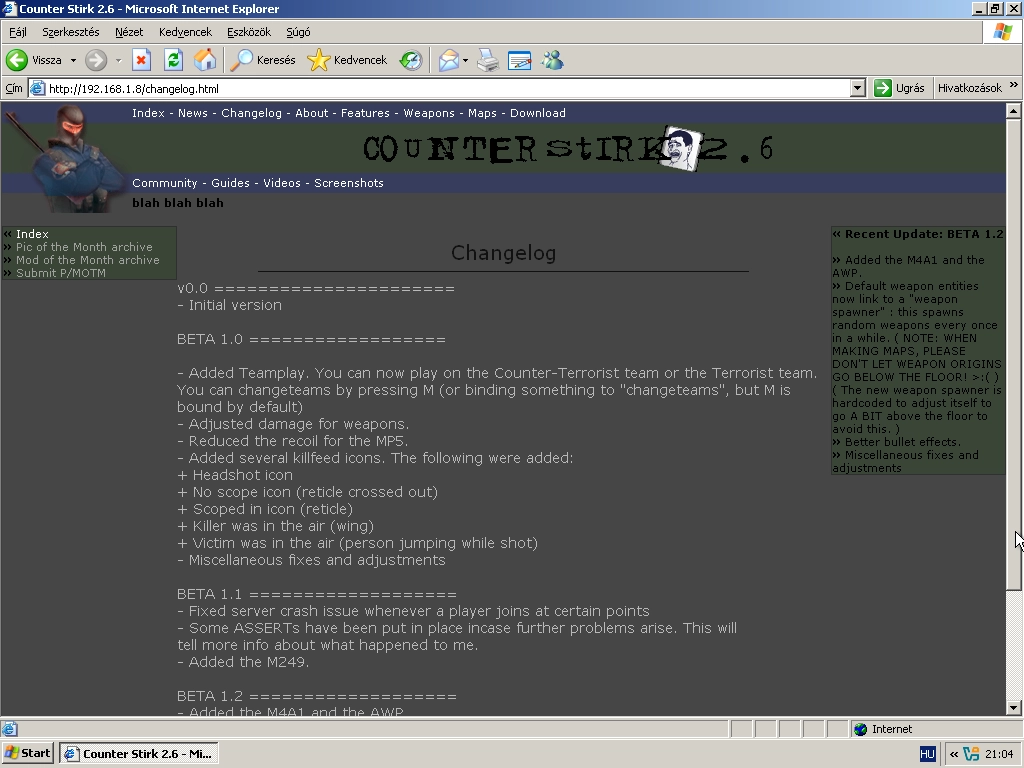The height and width of the screenshot is (768, 1024).
Task: Open the Súgó menu
Action: [x=298, y=32]
